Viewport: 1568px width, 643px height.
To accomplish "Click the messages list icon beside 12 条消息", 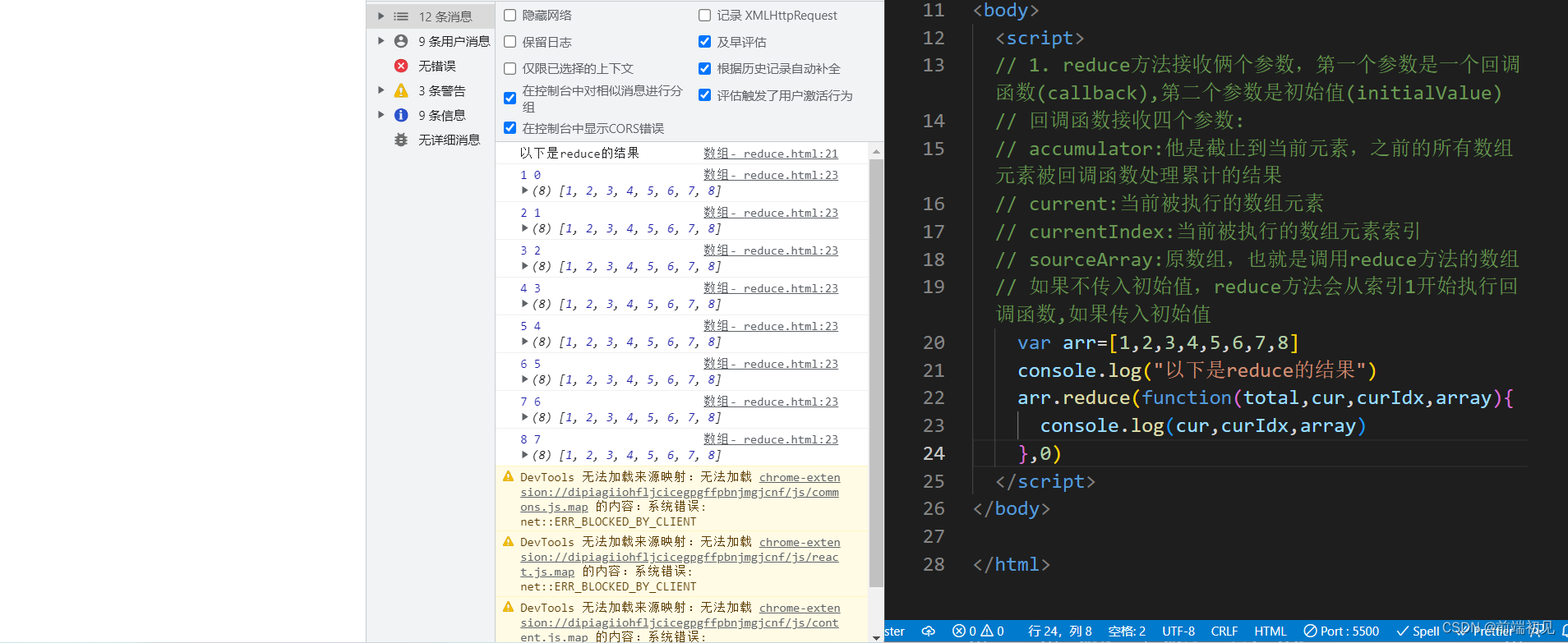I will click(x=401, y=16).
